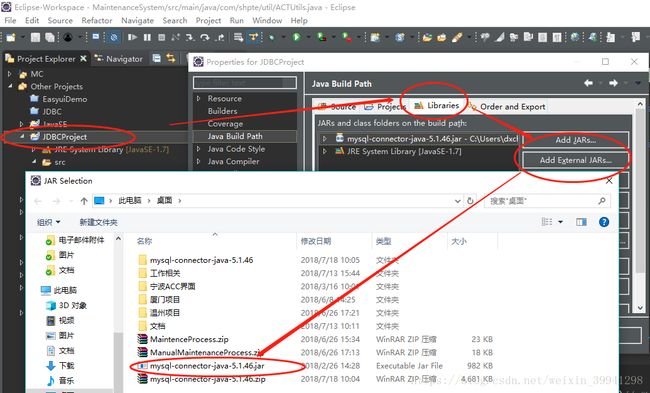Click Collapse All in Project Explorer
This screenshot has width=650, height=393.
[x=156, y=58]
